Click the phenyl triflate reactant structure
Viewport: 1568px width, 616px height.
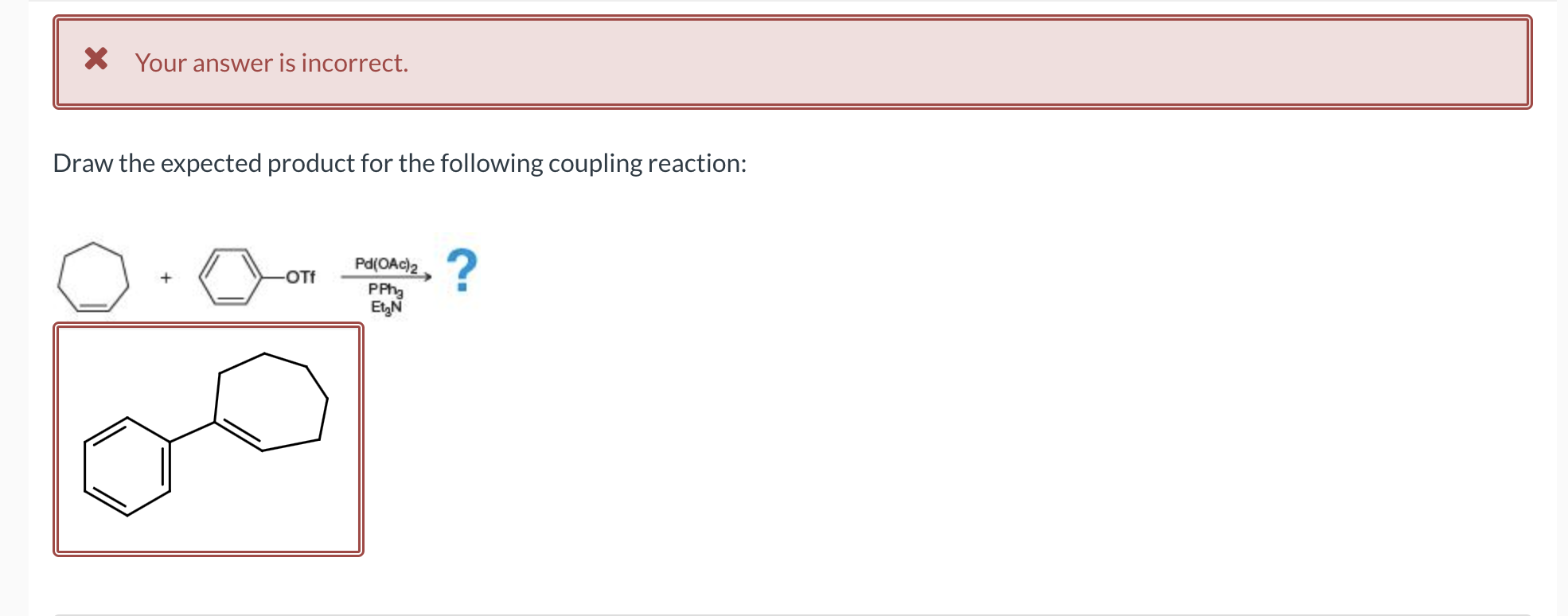tap(229, 277)
